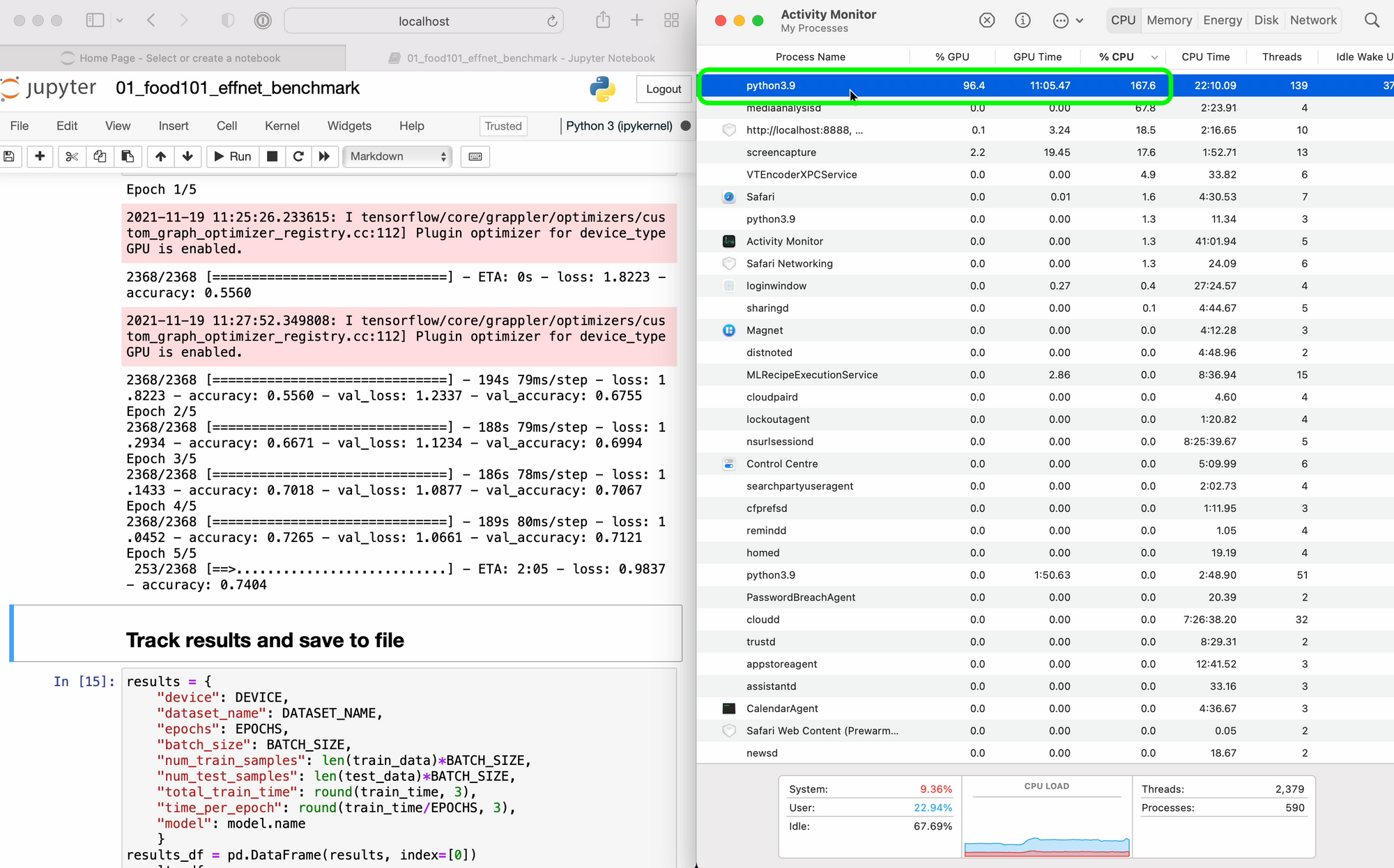
Task: Click the Memory tab in Activity Monitor
Action: click(1168, 20)
